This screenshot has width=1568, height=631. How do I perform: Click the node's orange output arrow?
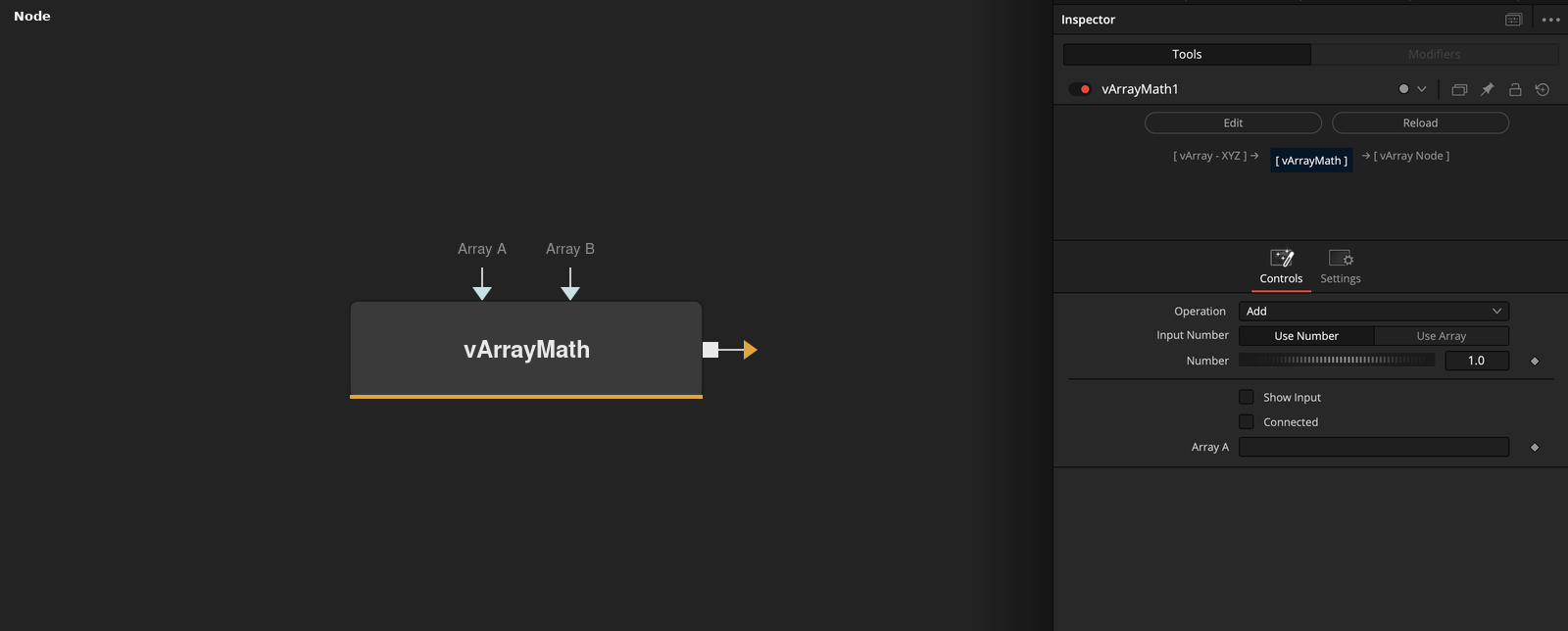click(x=751, y=350)
